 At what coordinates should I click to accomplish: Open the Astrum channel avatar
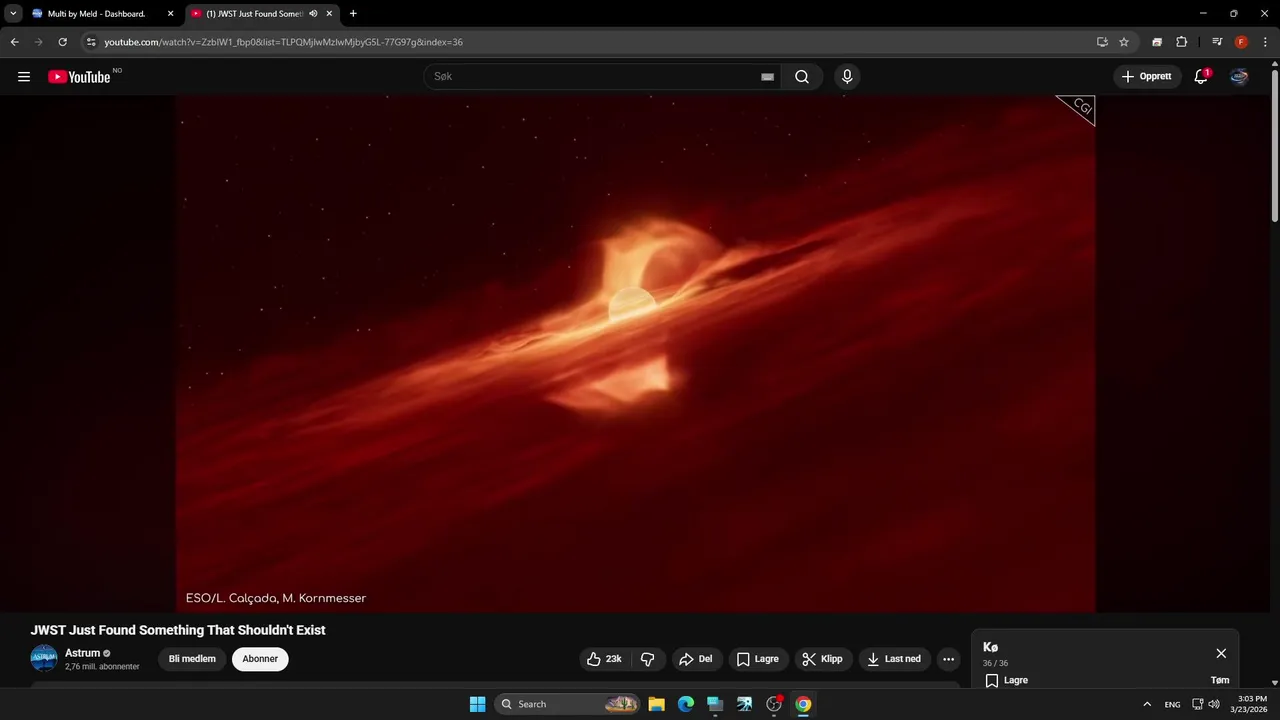coord(44,658)
